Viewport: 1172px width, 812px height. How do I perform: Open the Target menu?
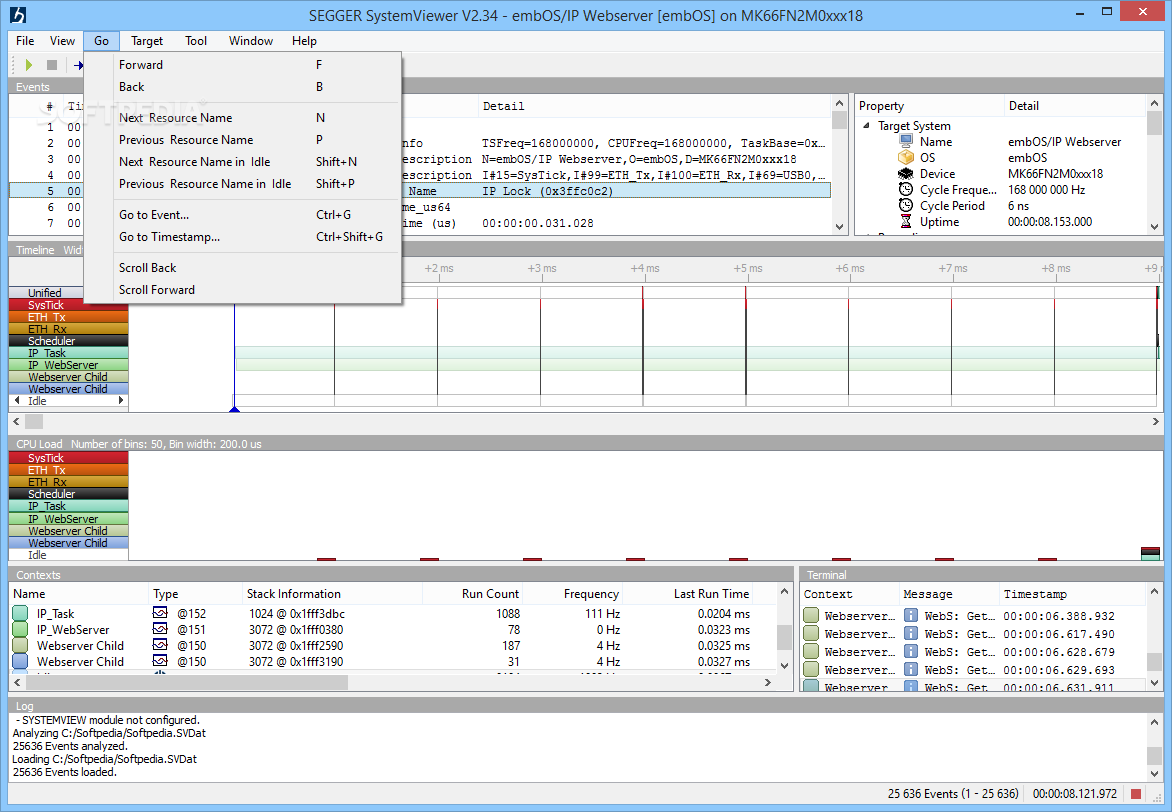(146, 41)
